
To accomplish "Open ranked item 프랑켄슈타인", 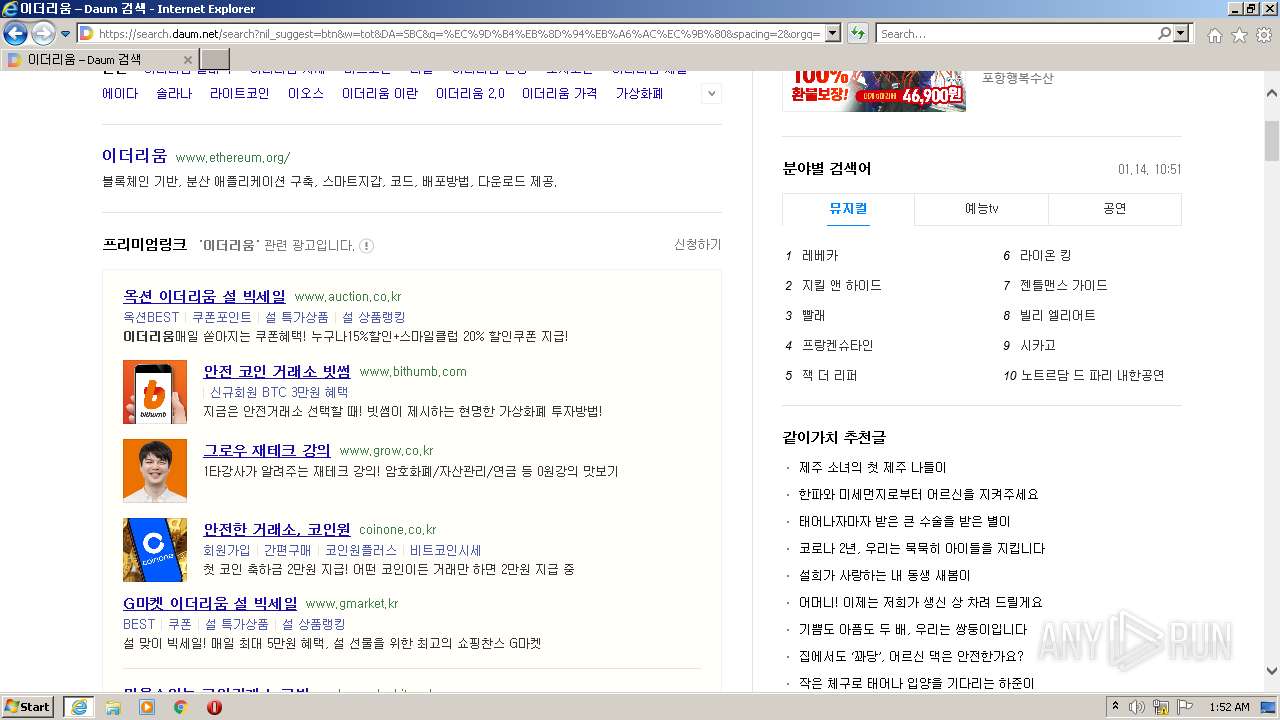I will coord(837,346).
